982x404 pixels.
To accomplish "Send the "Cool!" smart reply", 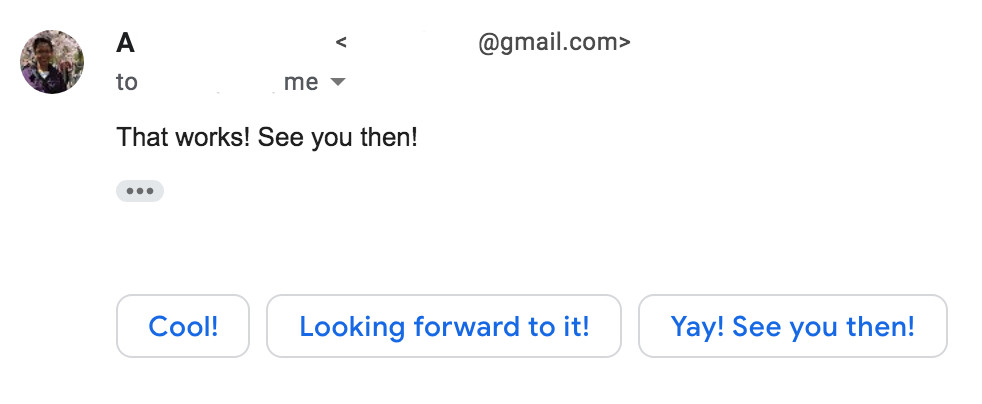I will tap(183, 326).
